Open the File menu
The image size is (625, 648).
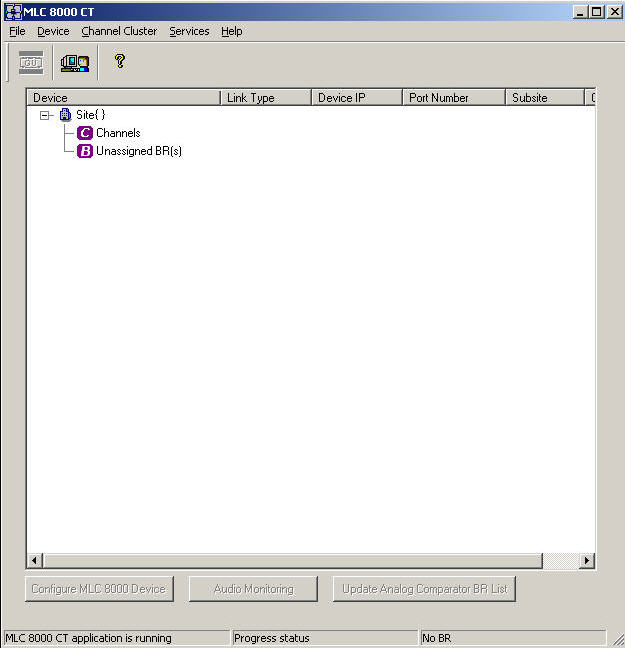pos(17,31)
